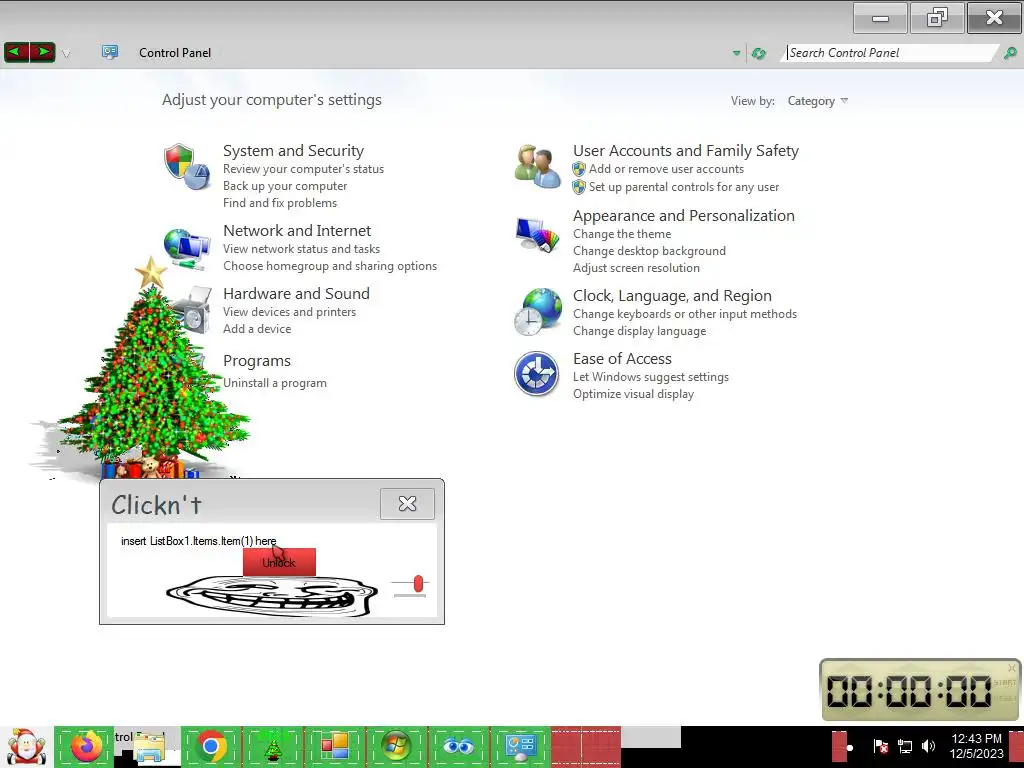
Task: Open Appearance and Personalization heading
Action: [684, 216]
